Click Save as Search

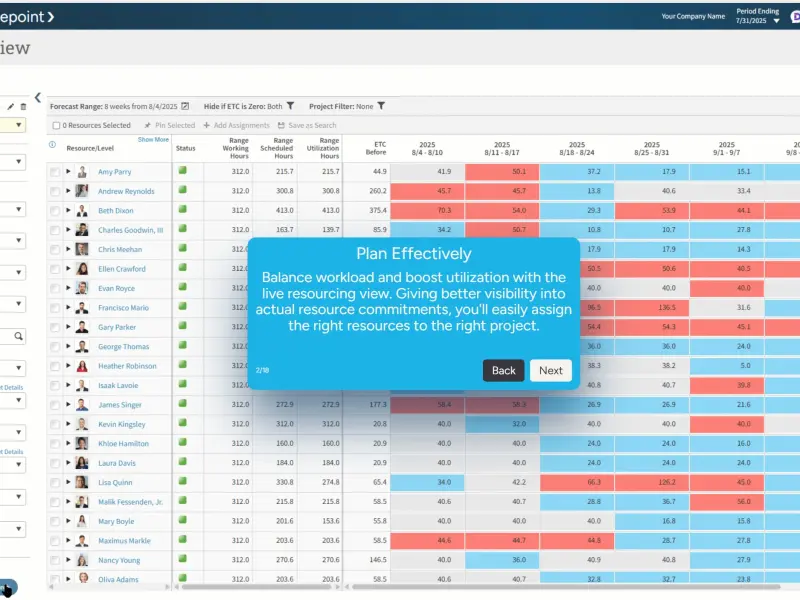click(x=307, y=125)
